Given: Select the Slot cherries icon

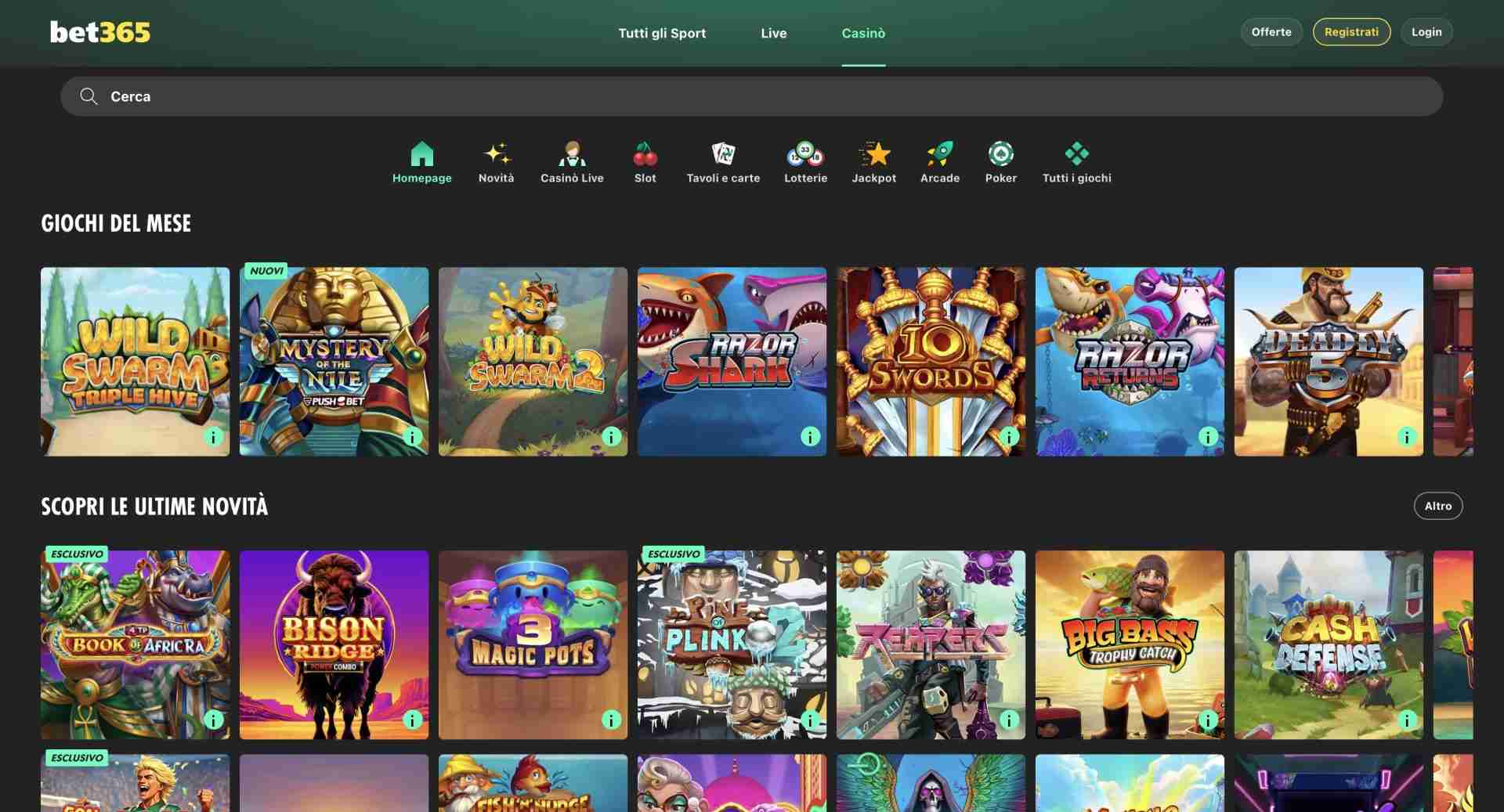Looking at the screenshot, I should [645, 153].
